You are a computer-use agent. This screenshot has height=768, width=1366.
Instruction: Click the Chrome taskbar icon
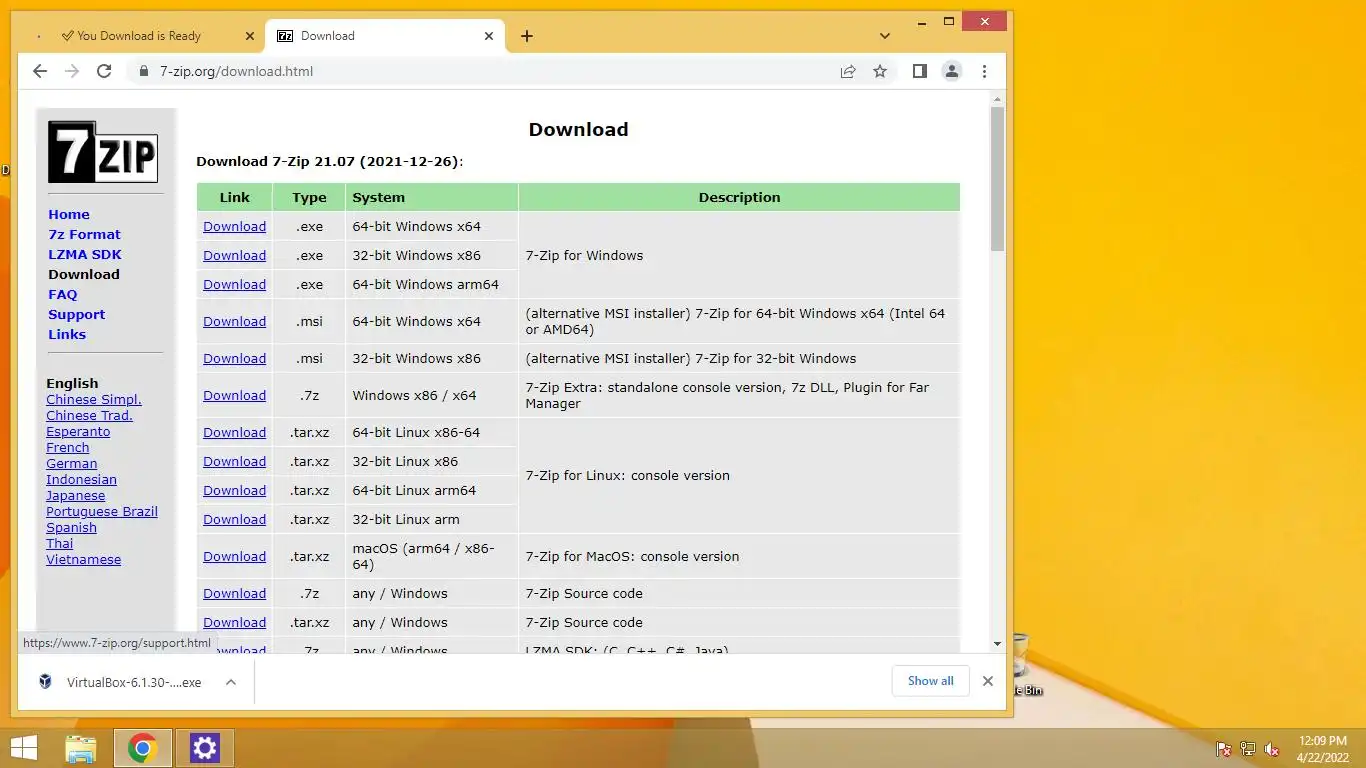tap(143, 748)
